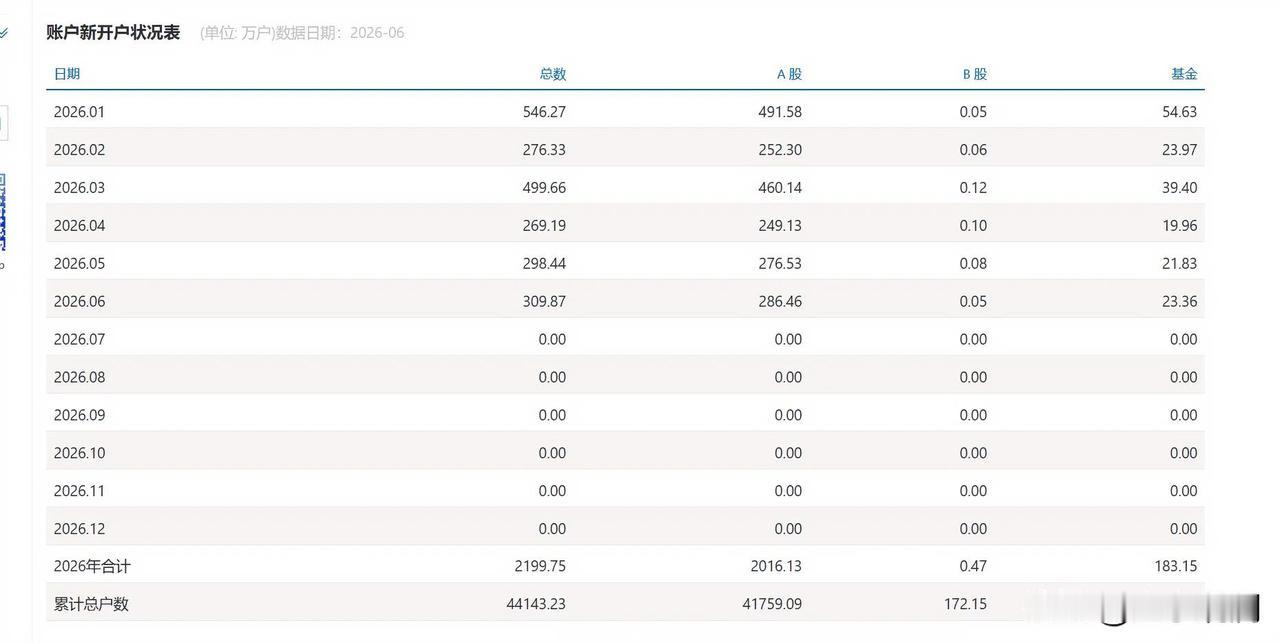
Task: Click the 累计总户数 row label
Action: [91, 605]
